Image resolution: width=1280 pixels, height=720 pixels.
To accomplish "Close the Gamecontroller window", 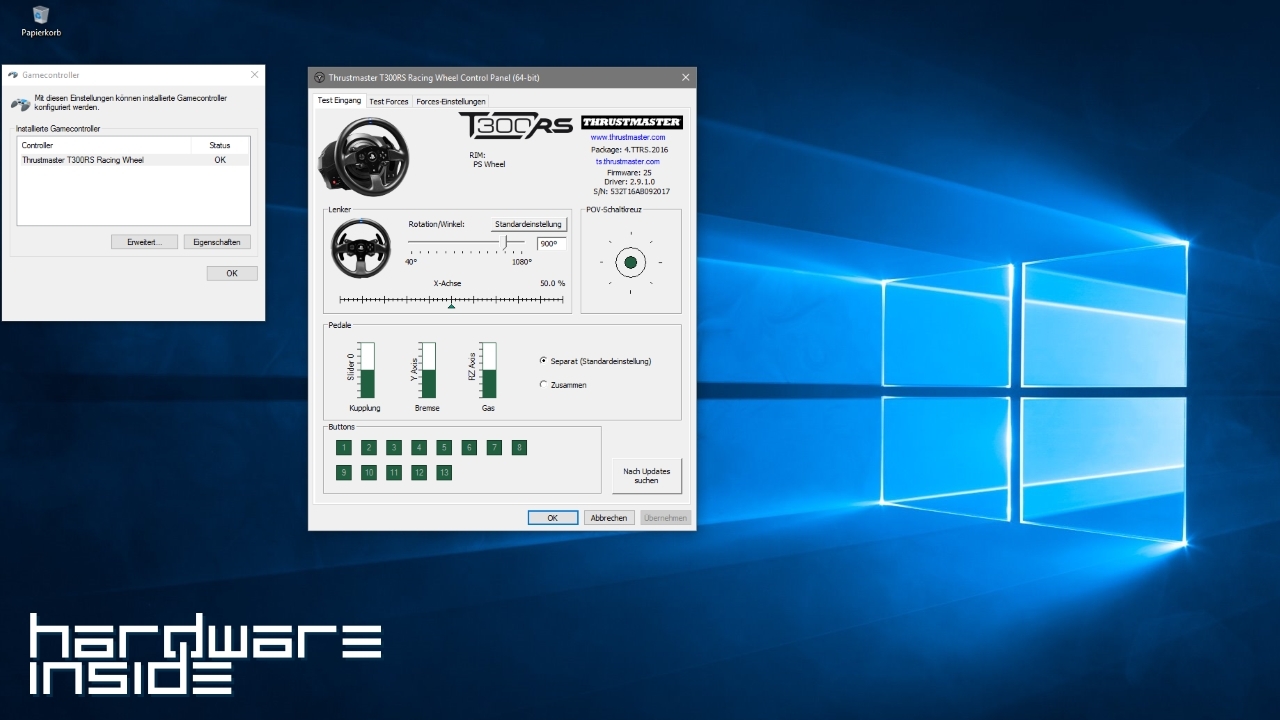I will (254, 75).
